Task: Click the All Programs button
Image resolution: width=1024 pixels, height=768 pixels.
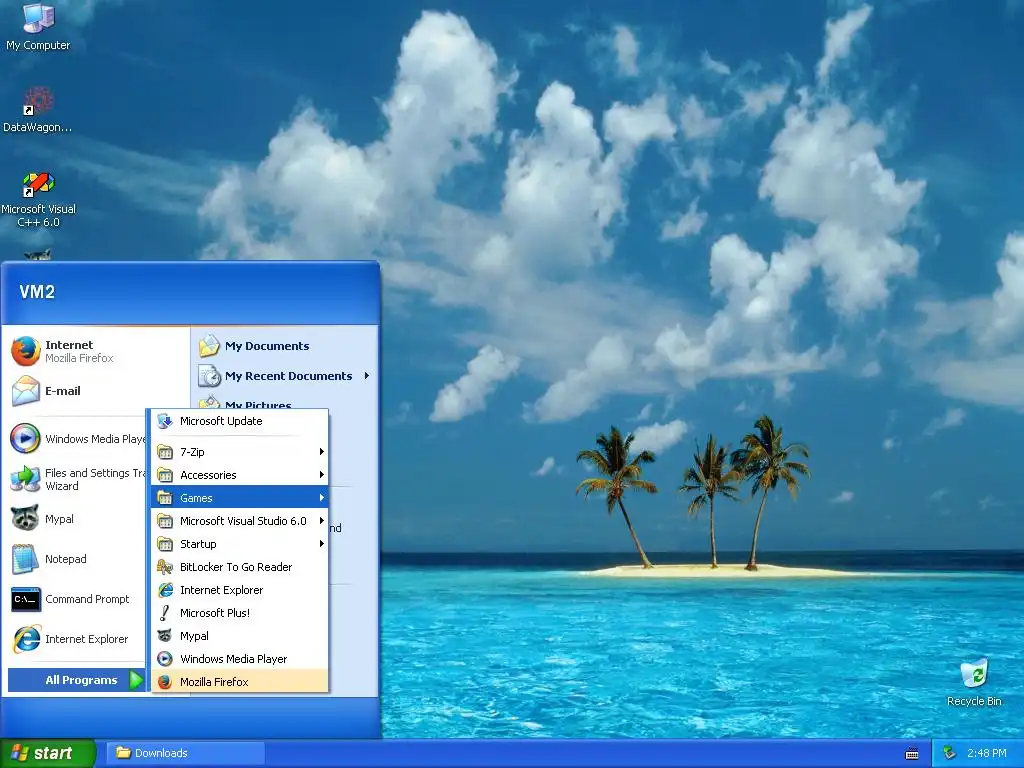Action: click(x=76, y=680)
